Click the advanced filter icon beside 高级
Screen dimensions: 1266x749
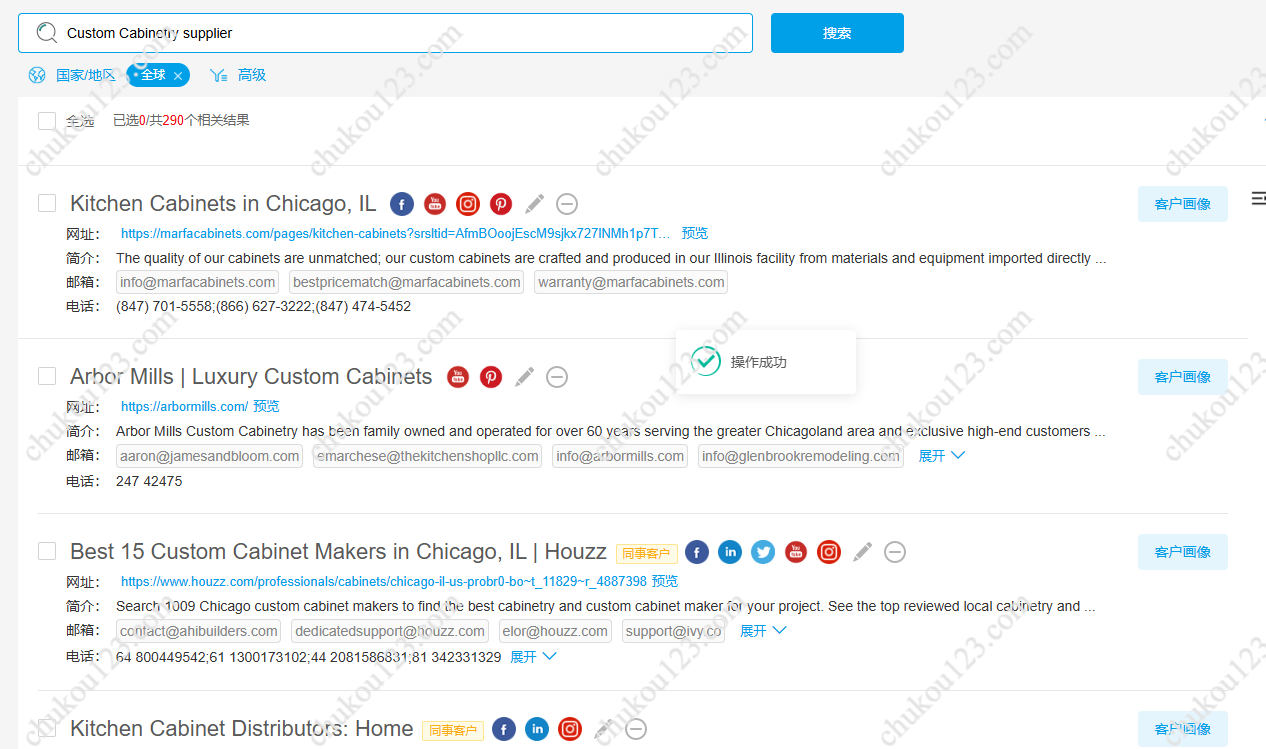(219, 75)
